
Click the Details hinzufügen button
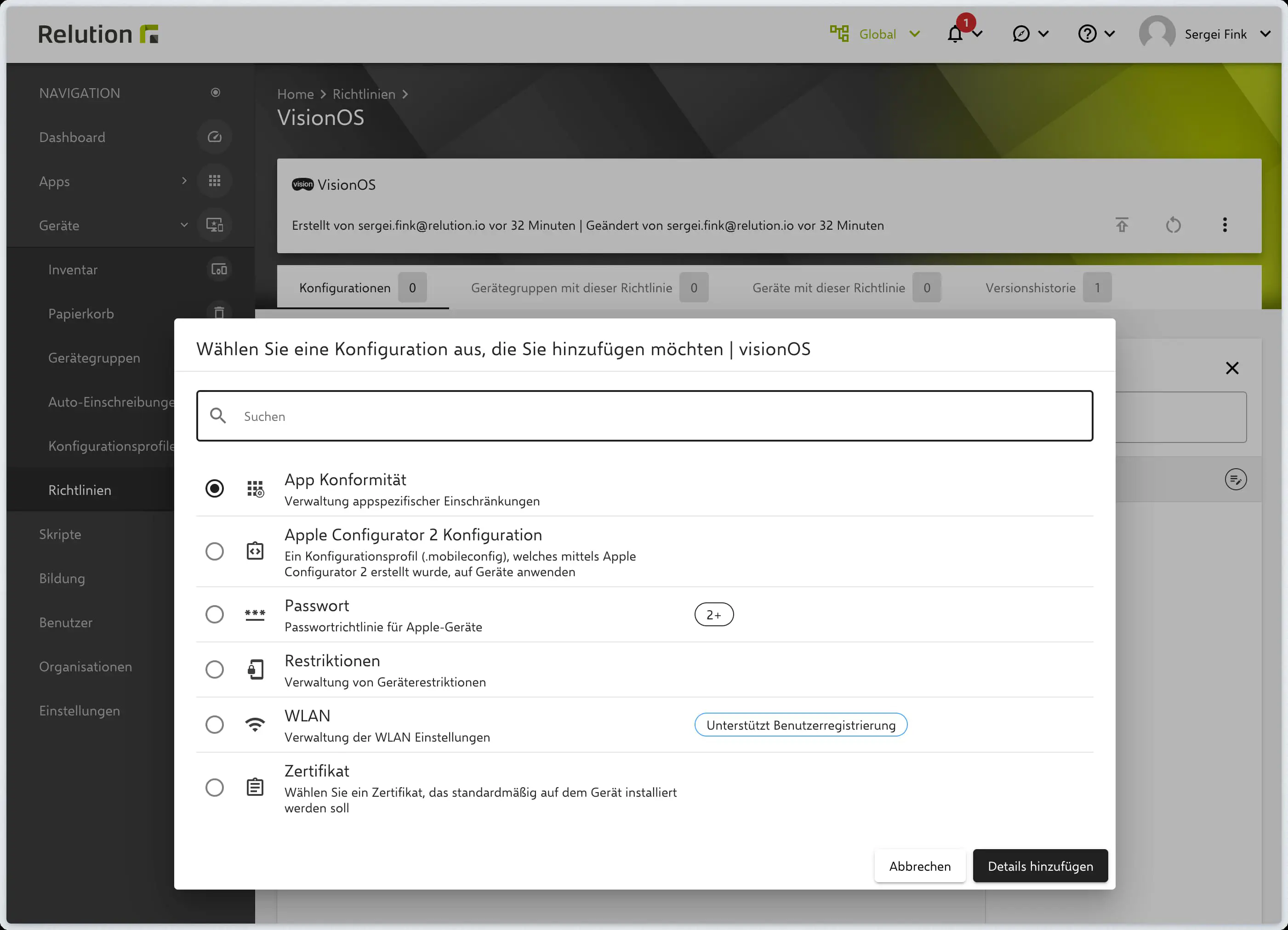click(x=1040, y=866)
